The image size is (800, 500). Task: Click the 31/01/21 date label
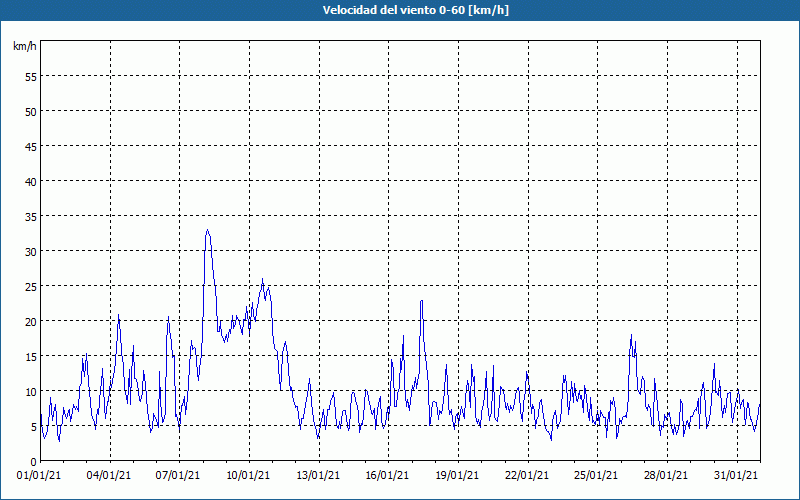click(x=736, y=475)
